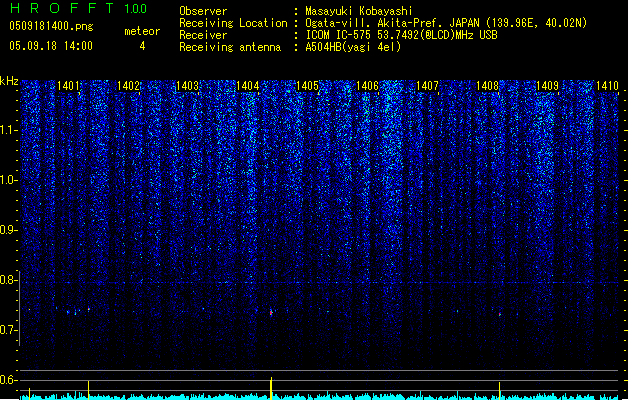Screen dimensions: 629x400
Task: Select the observer name Masayuki Kobayashi
Action: [x=359, y=11]
